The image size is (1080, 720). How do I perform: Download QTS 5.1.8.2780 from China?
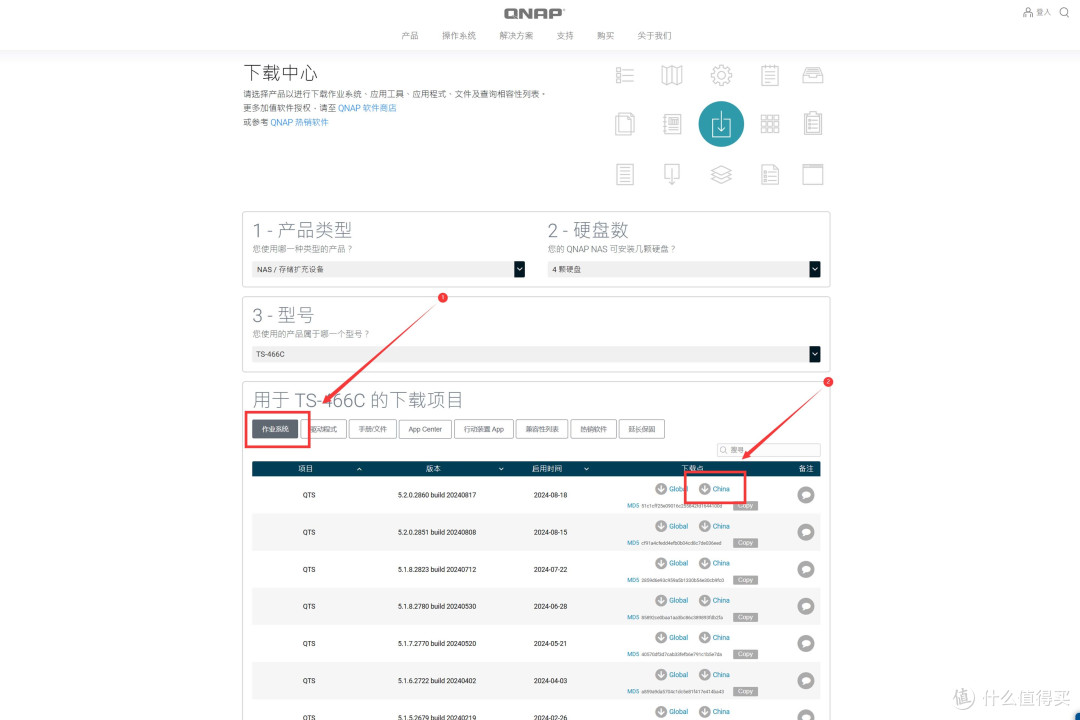click(714, 600)
